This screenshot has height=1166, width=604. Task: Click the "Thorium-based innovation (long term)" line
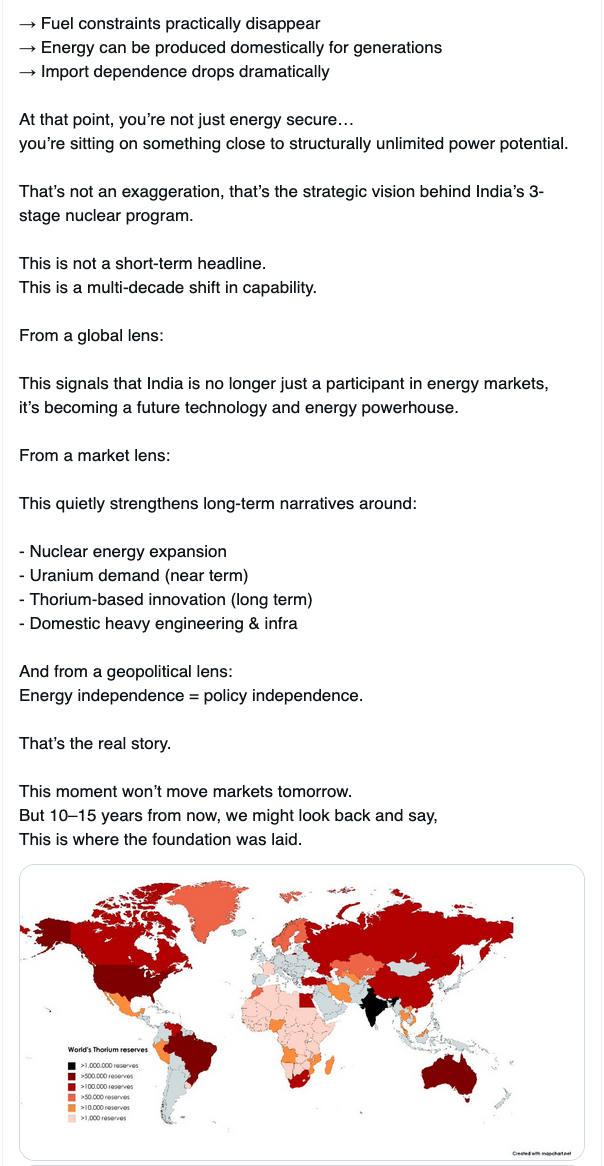coord(166,599)
